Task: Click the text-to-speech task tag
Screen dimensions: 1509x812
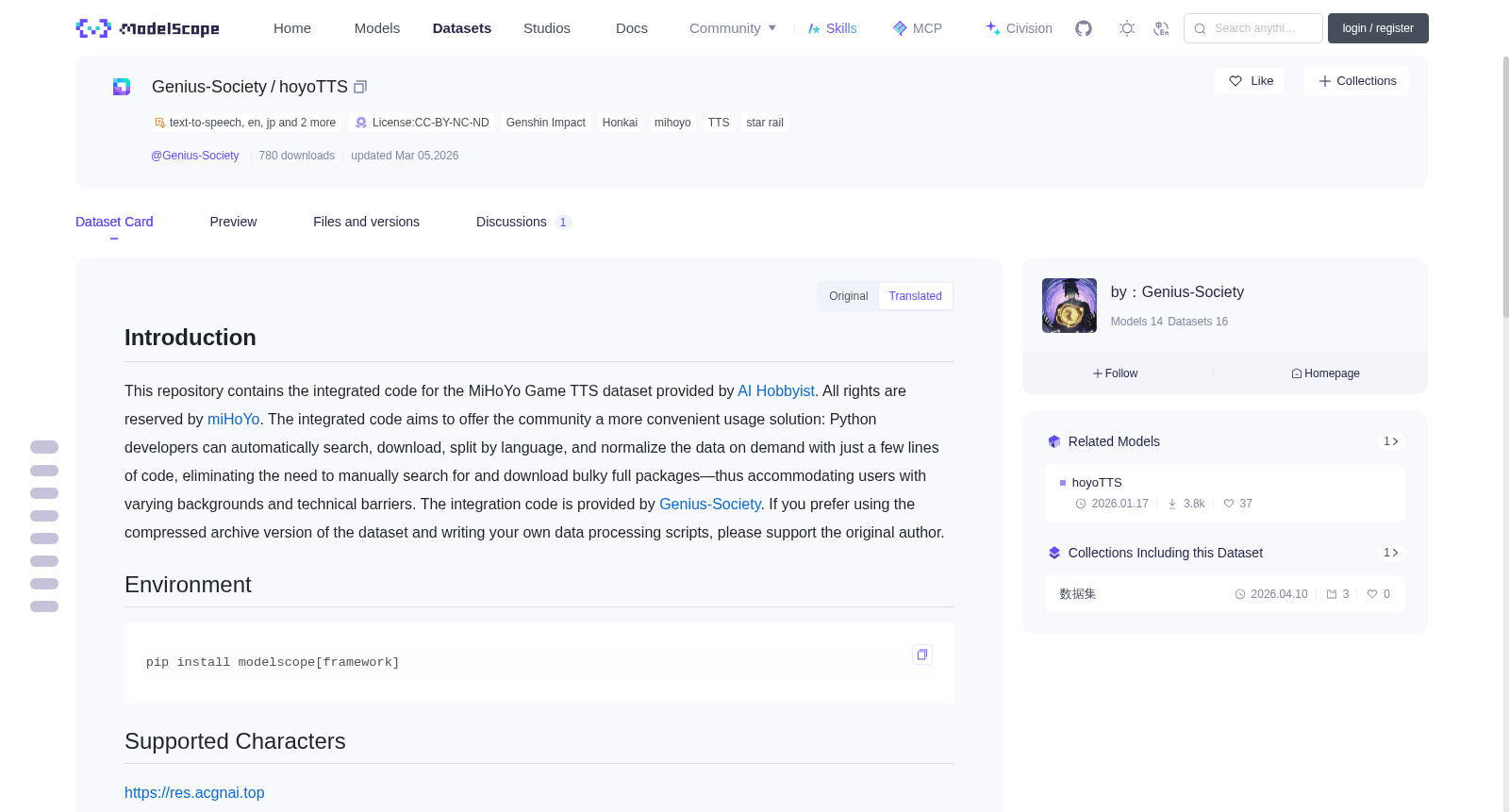Action: pos(245,123)
